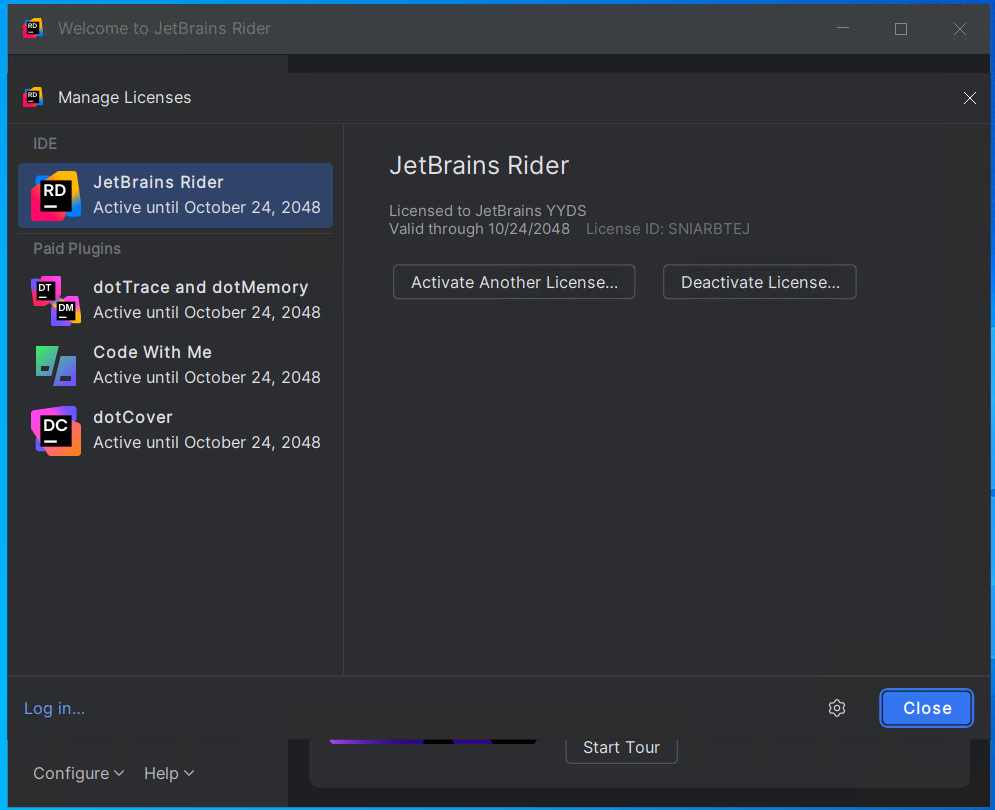The height and width of the screenshot is (810, 995).
Task: Open the gear settings icon near Close
Action: tap(837, 708)
